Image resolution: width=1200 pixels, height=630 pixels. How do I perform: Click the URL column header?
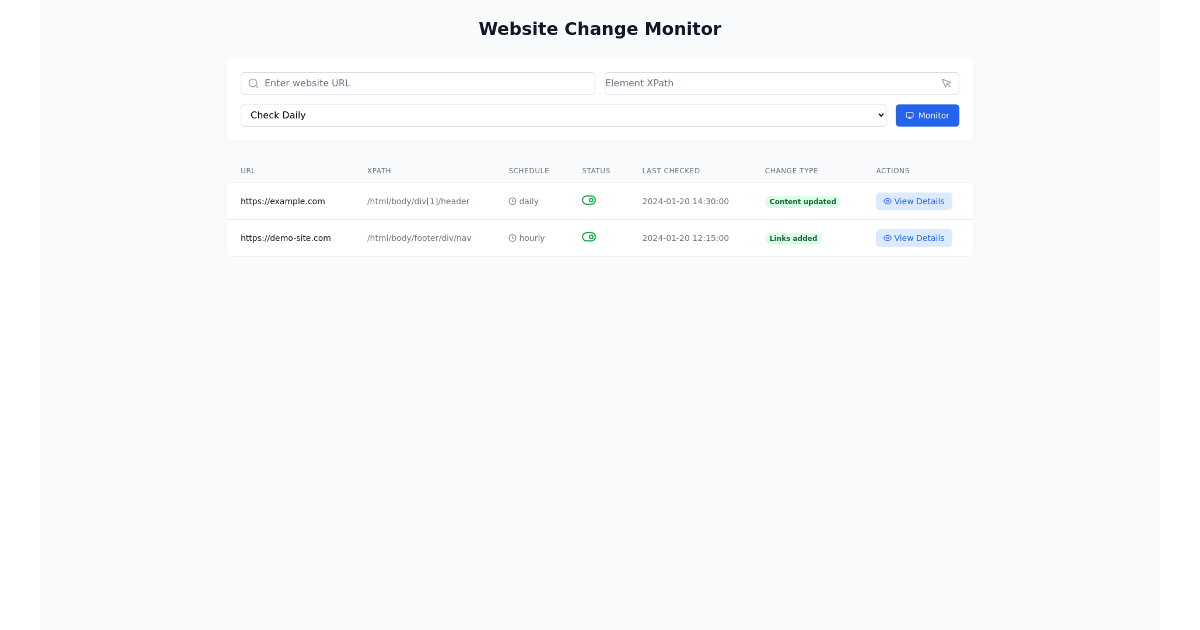[x=246, y=170]
